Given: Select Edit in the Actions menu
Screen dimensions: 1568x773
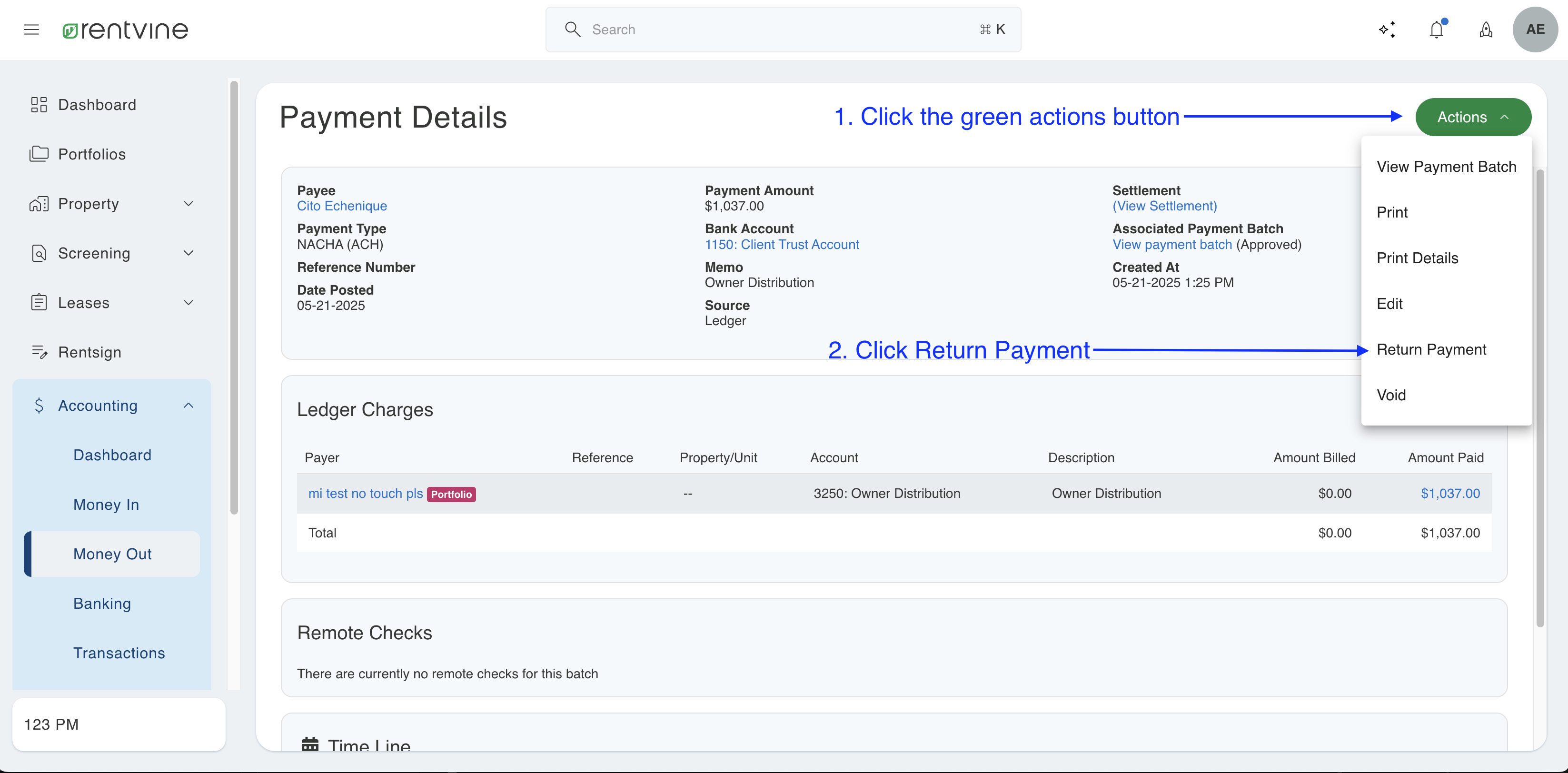Looking at the screenshot, I should tap(1446, 304).
